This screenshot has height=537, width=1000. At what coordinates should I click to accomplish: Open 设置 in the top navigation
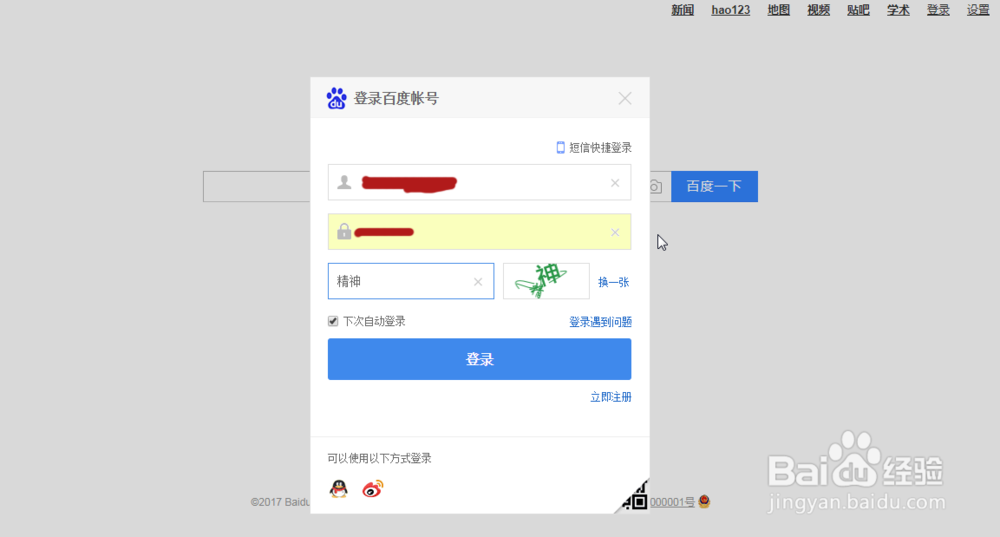point(978,10)
